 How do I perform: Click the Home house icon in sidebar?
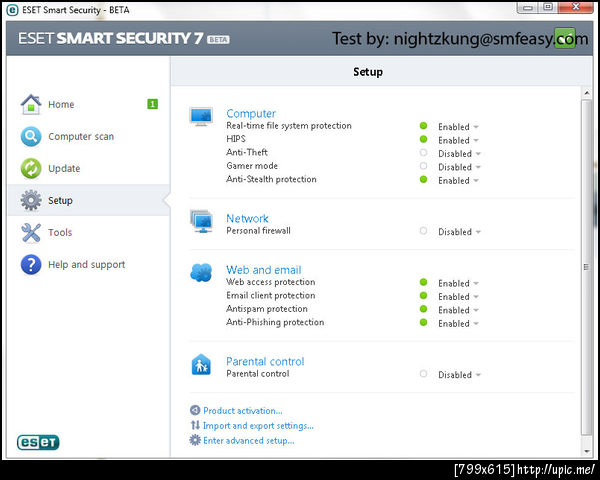[31, 104]
